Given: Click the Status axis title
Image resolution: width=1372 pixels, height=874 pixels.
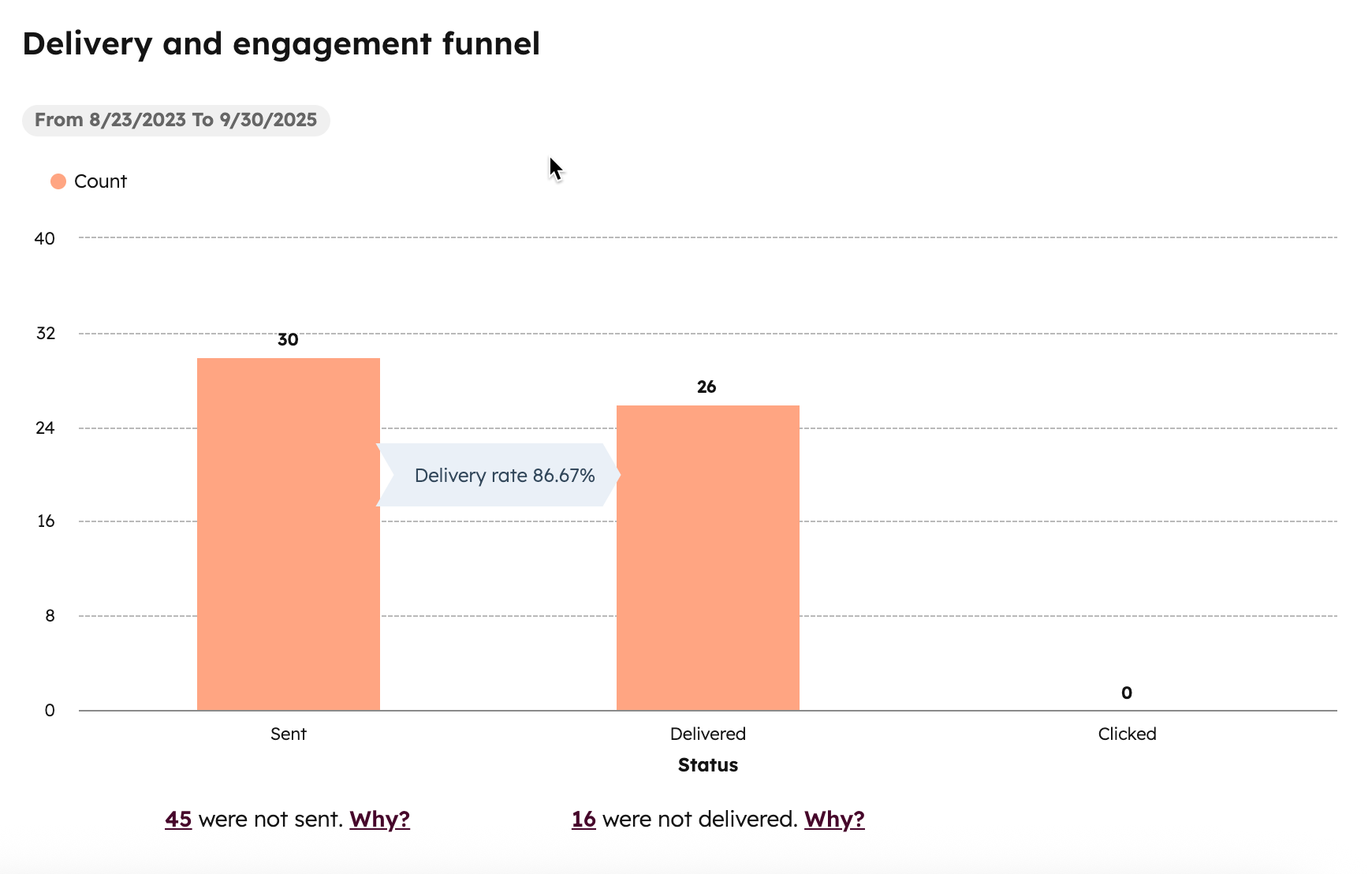Looking at the screenshot, I should click(x=707, y=764).
